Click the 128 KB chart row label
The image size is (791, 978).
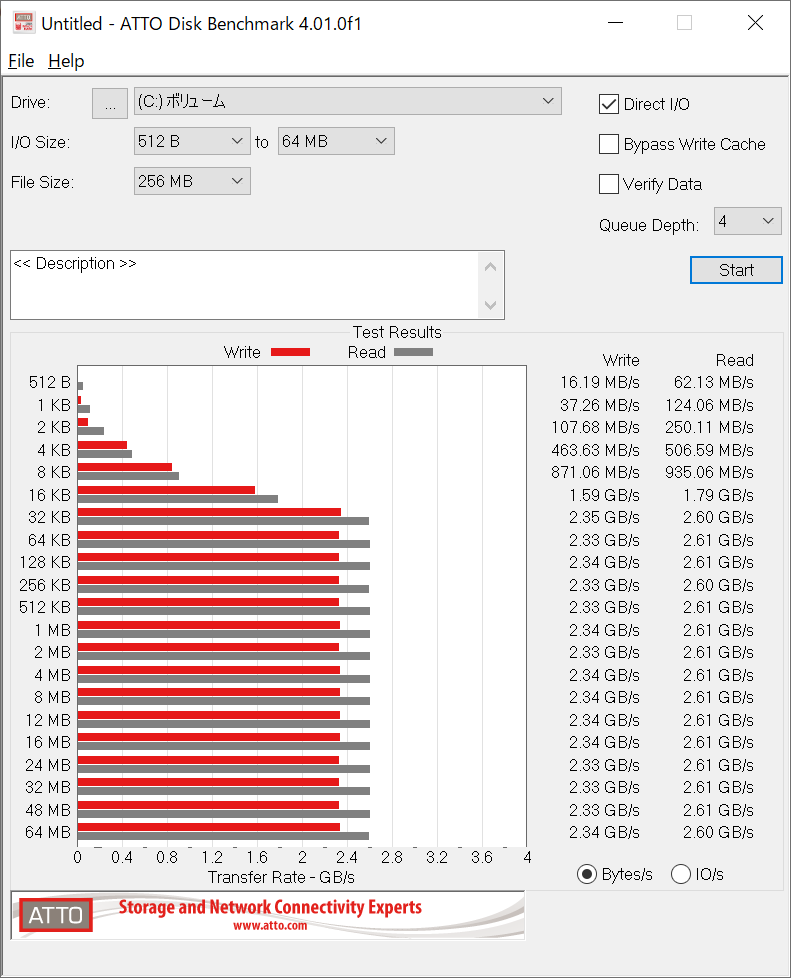tap(45, 563)
